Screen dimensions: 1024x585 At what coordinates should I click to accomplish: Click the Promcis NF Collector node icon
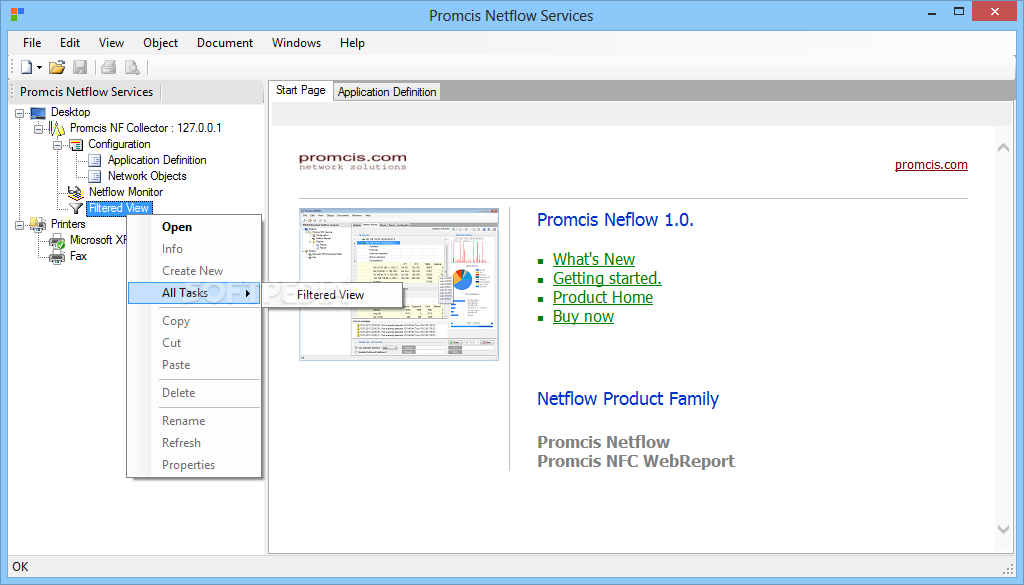(57, 129)
